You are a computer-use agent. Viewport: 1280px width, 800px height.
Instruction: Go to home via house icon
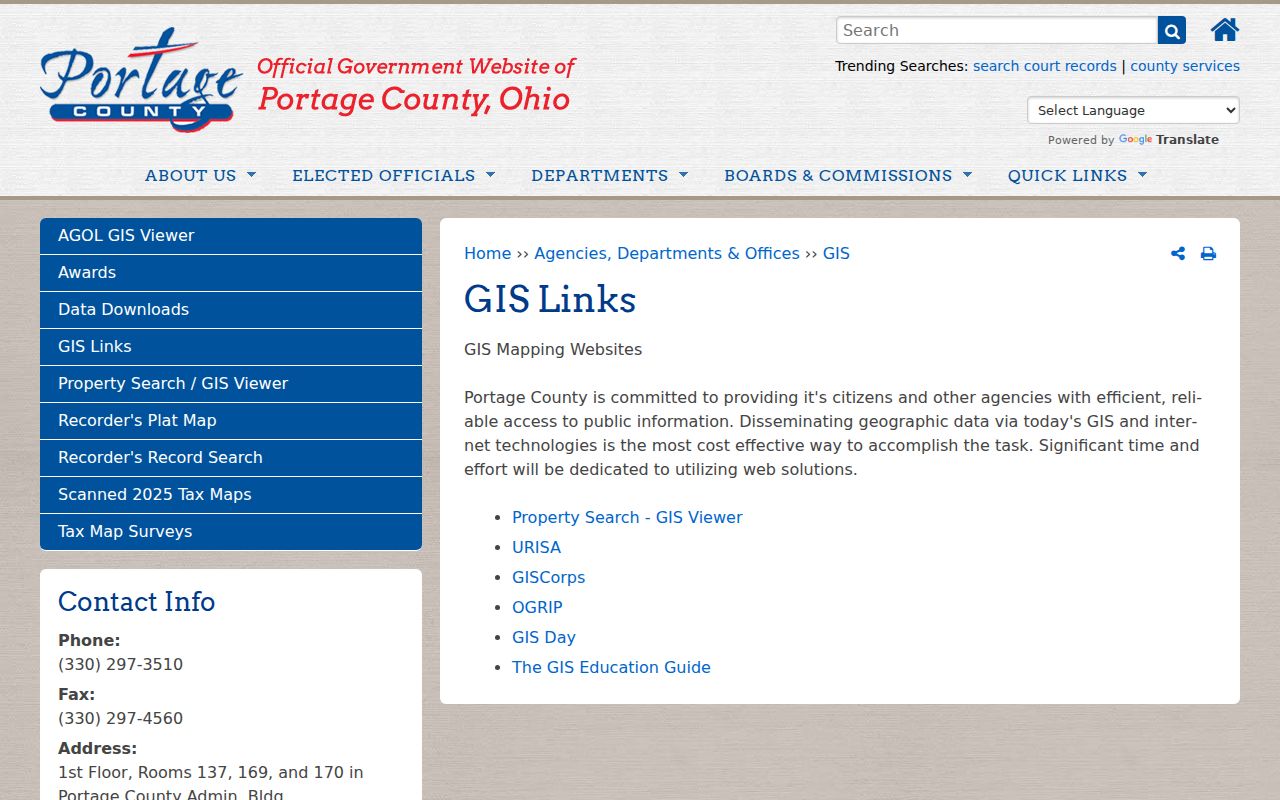click(1225, 30)
